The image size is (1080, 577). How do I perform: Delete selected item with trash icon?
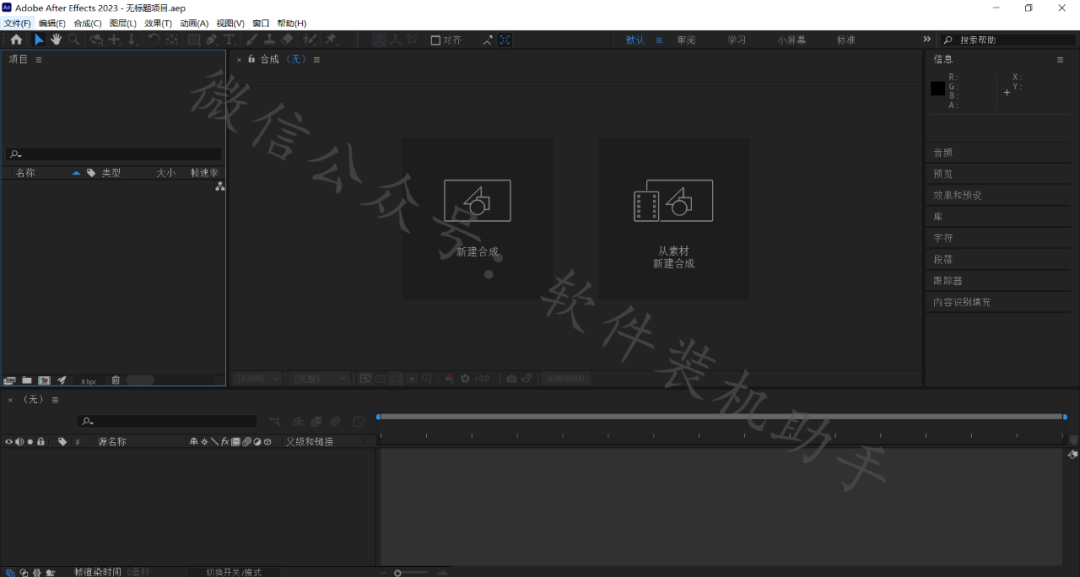(116, 380)
